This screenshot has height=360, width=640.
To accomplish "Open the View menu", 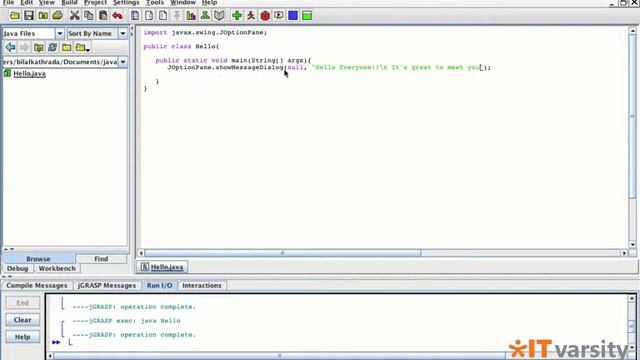I will [x=47, y=2].
